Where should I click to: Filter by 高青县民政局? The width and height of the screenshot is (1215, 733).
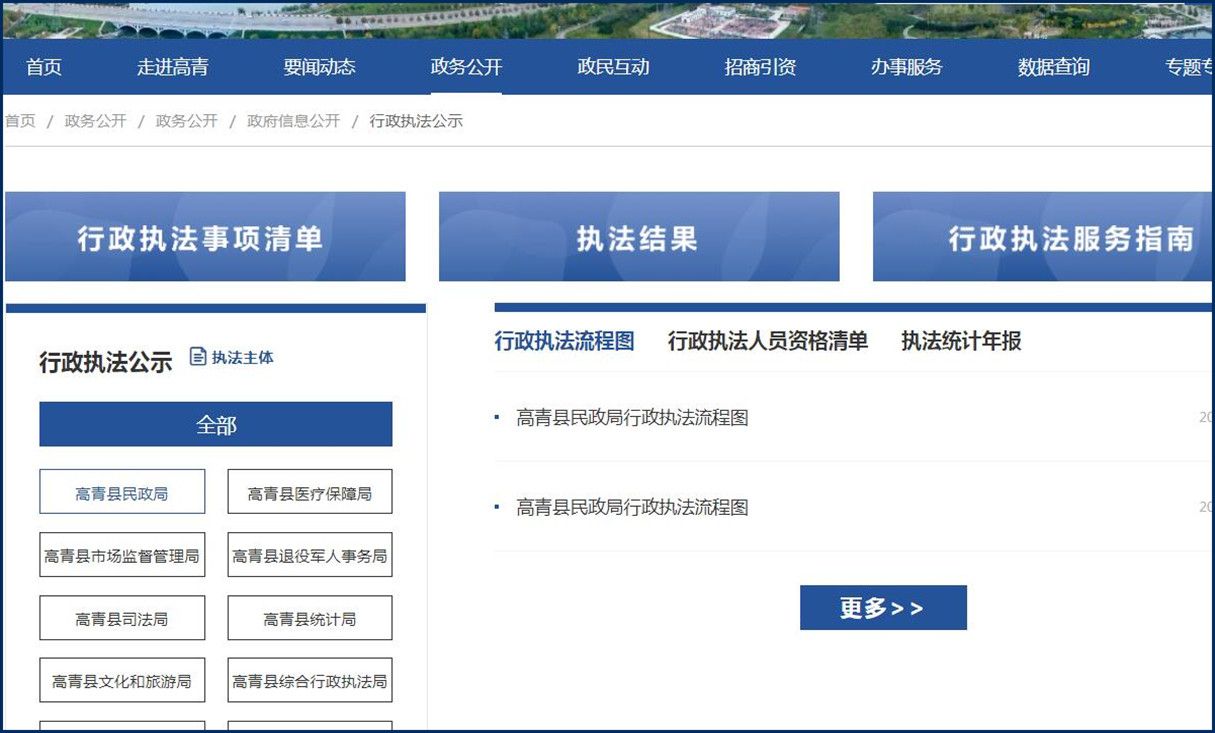point(122,493)
